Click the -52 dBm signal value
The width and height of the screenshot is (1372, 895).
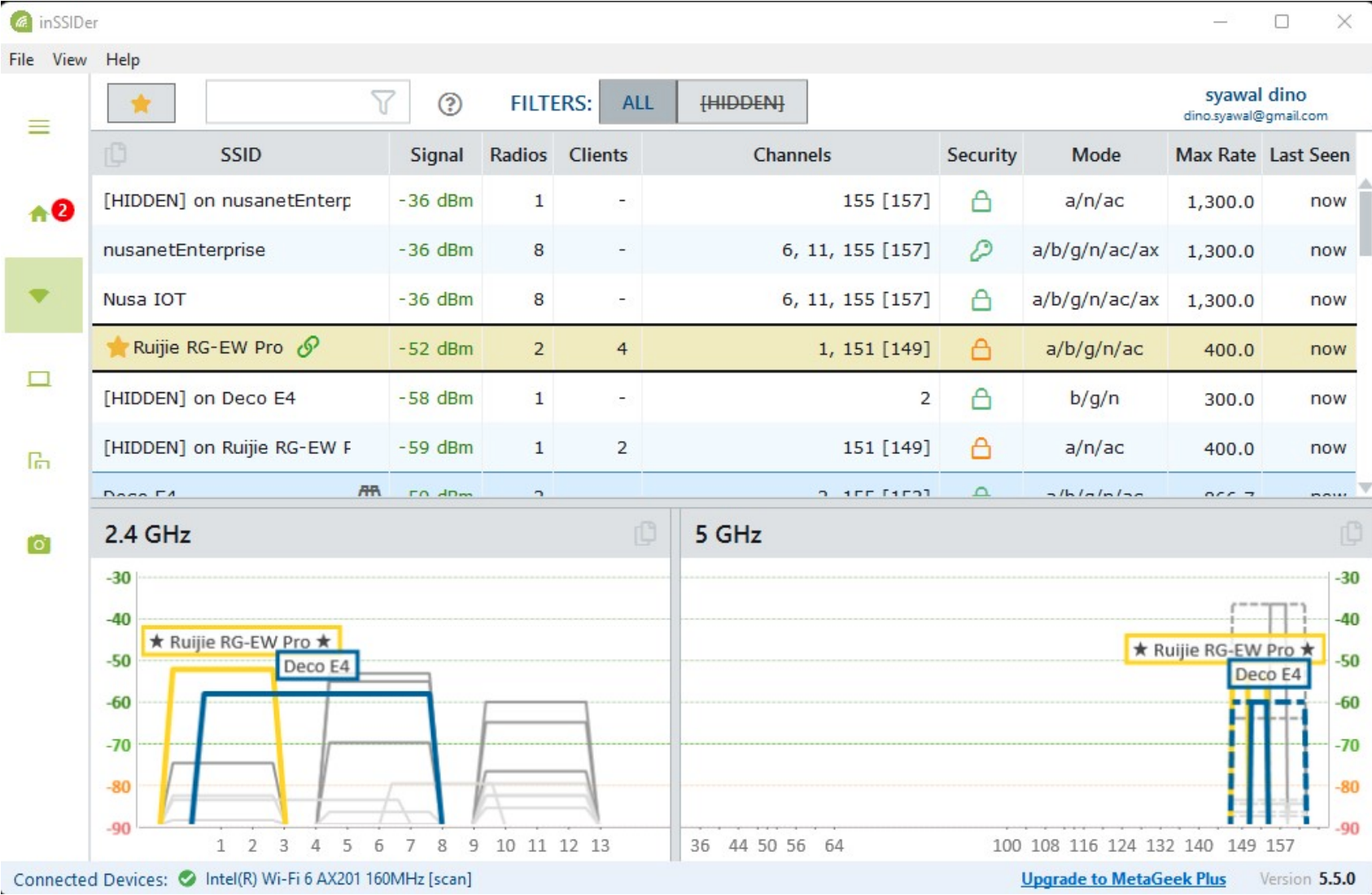(435, 348)
